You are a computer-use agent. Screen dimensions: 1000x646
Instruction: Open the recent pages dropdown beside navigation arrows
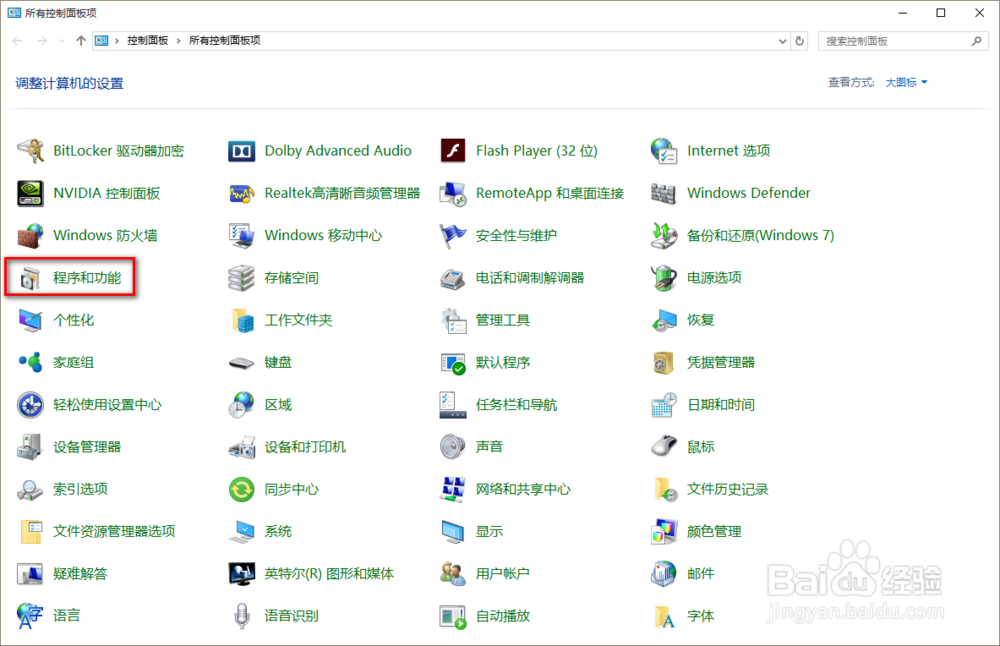coord(62,40)
